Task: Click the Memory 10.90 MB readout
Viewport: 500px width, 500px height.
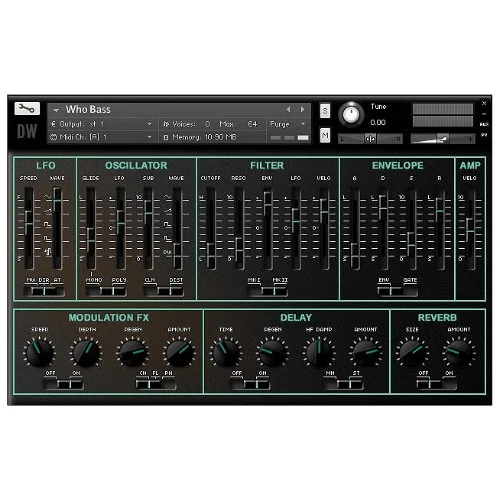Action: click(200, 137)
